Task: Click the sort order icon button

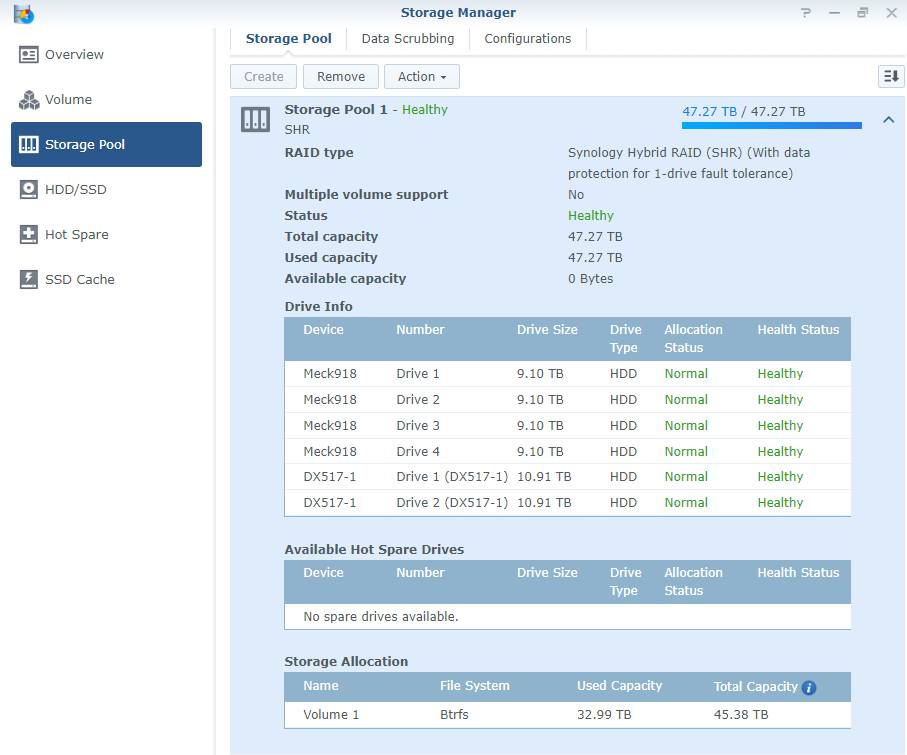Action: point(891,76)
